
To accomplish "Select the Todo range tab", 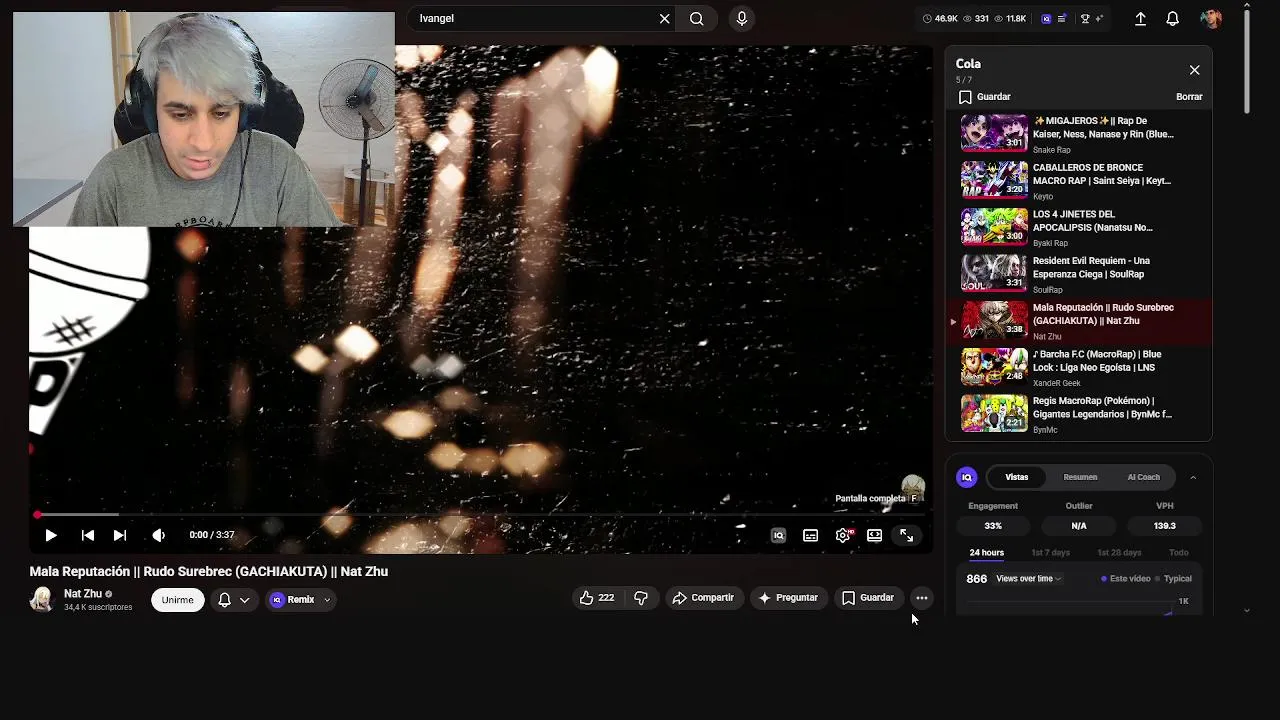I will coord(1179,553).
